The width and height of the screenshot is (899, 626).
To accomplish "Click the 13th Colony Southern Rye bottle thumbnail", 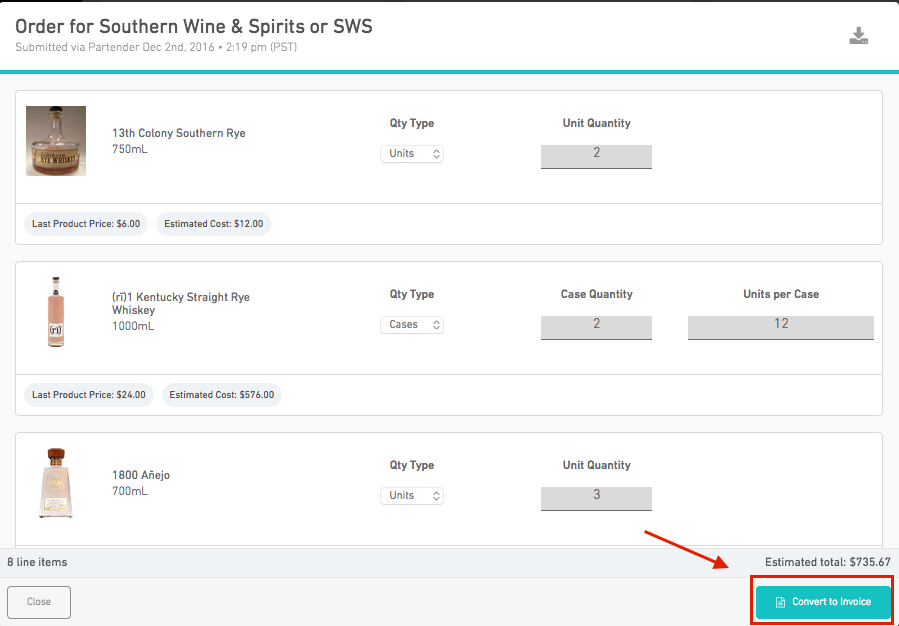I will [x=56, y=140].
